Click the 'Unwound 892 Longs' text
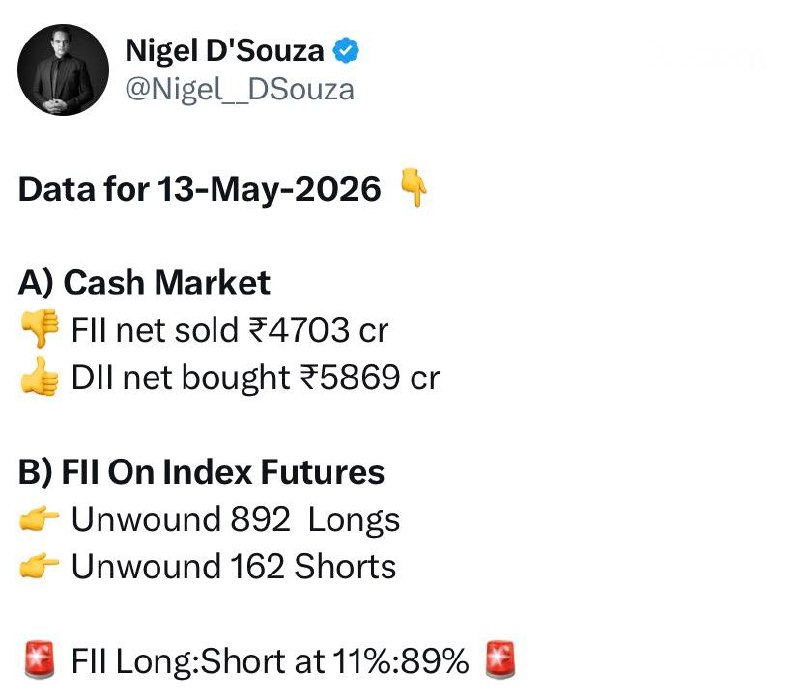This screenshot has height=700, width=800. 235,520
